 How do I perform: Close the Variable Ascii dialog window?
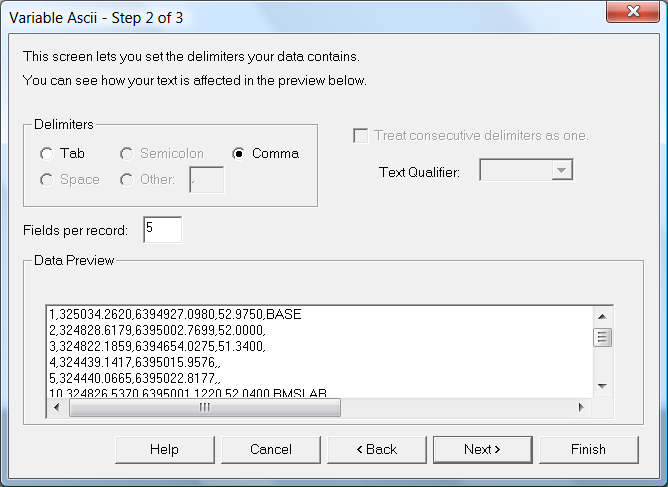pos(632,14)
